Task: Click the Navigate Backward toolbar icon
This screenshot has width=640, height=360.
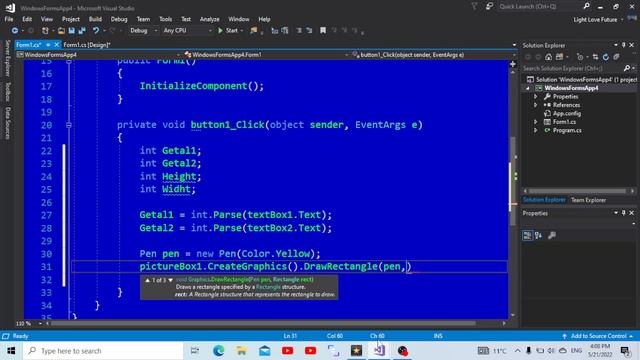Action: [x=15, y=31]
